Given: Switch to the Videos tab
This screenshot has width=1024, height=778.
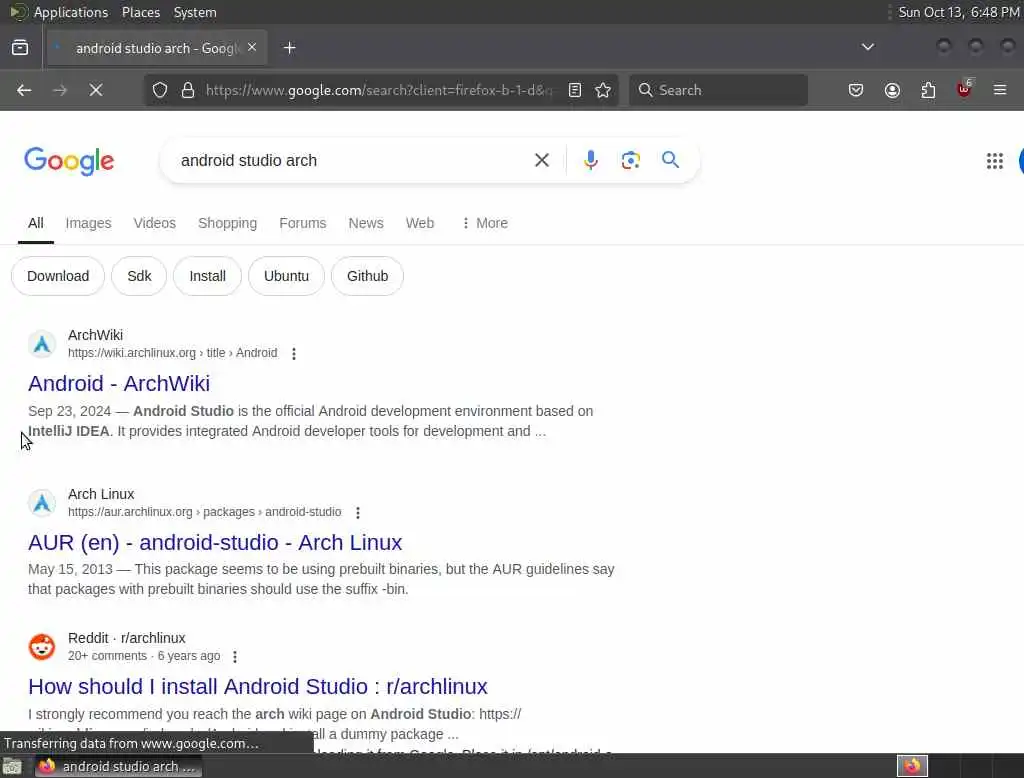Looking at the screenshot, I should 155,223.
